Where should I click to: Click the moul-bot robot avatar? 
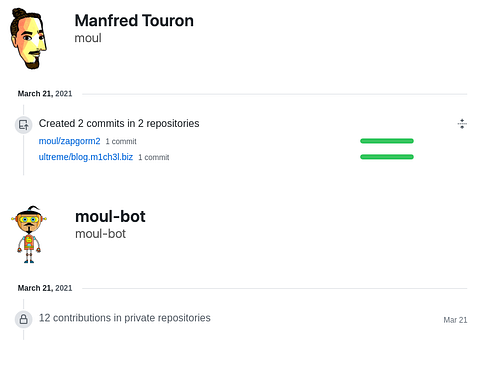pyautogui.click(x=29, y=234)
